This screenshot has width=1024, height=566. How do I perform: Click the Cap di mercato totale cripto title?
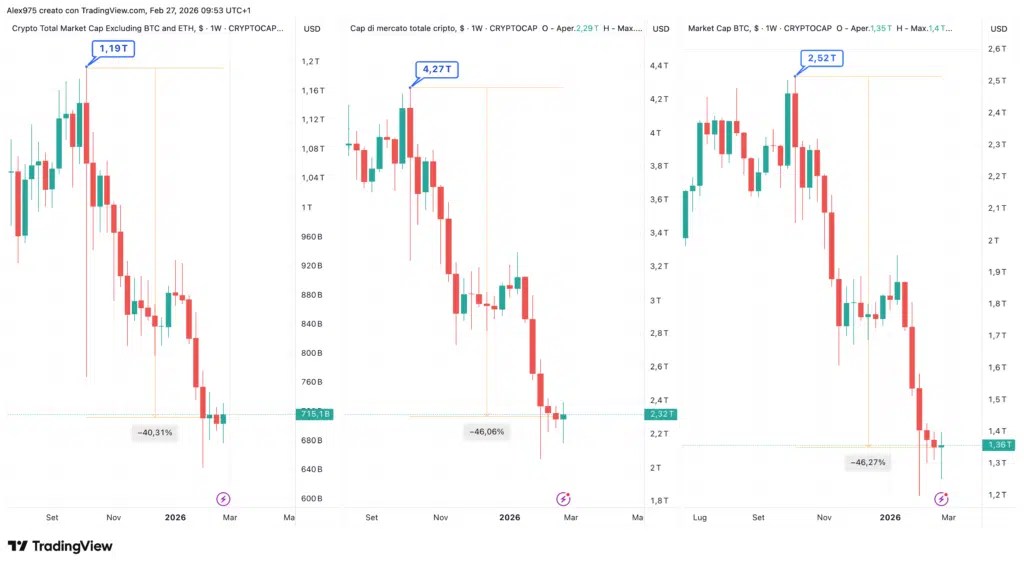[x=403, y=29]
